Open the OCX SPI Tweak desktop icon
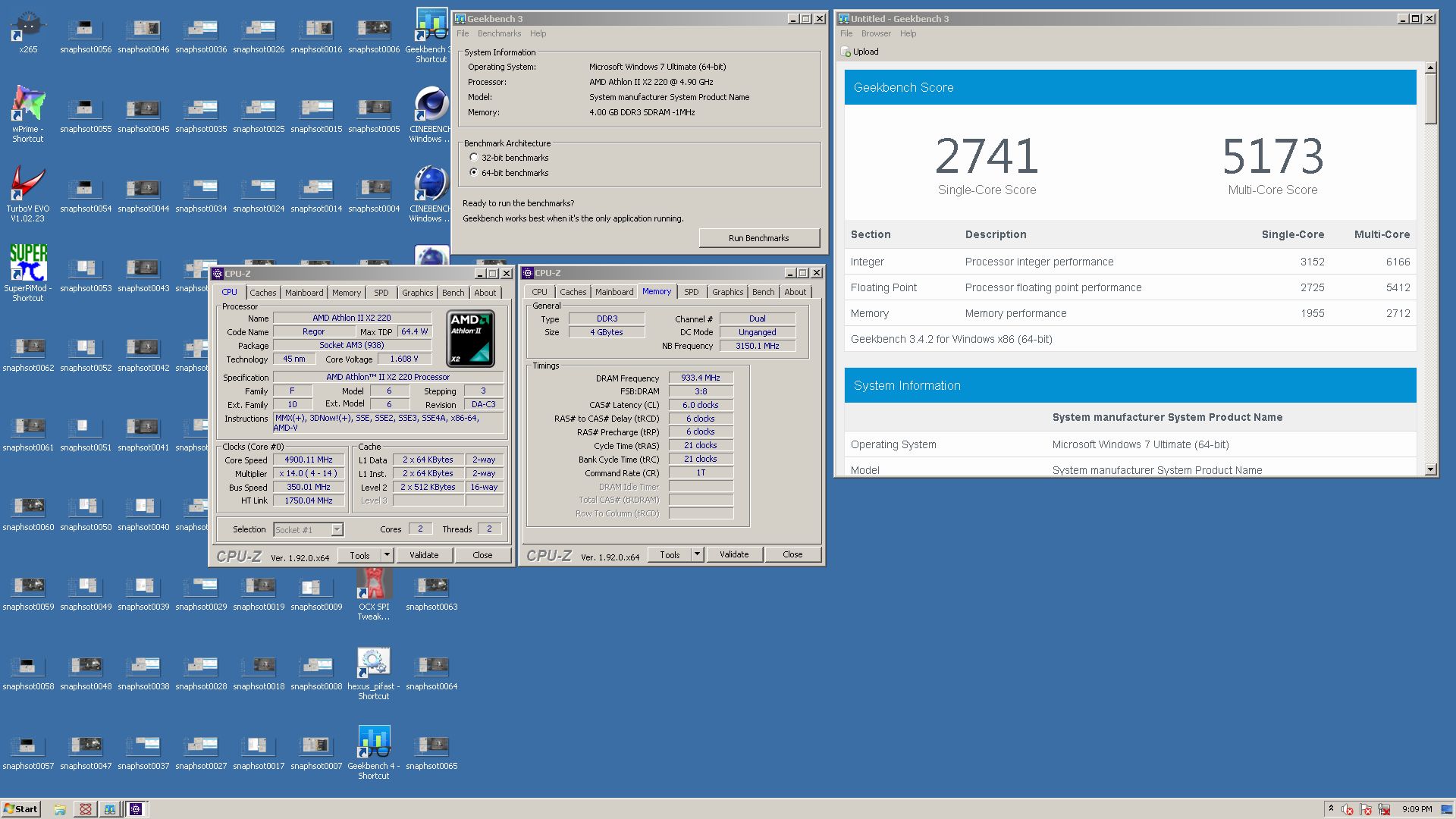1456x819 pixels. point(374,594)
